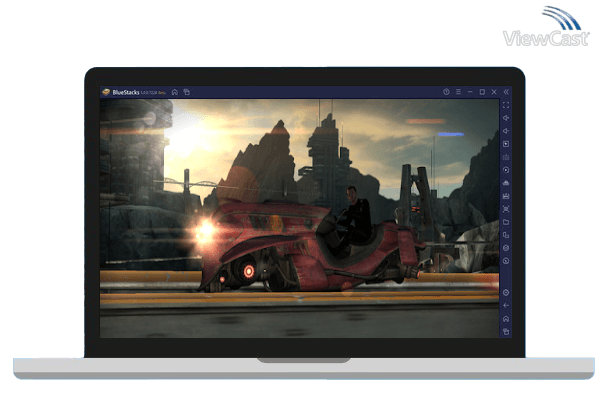Open the multi-instance icon in the title bar
The image size is (602, 414).
[x=187, y=92]
